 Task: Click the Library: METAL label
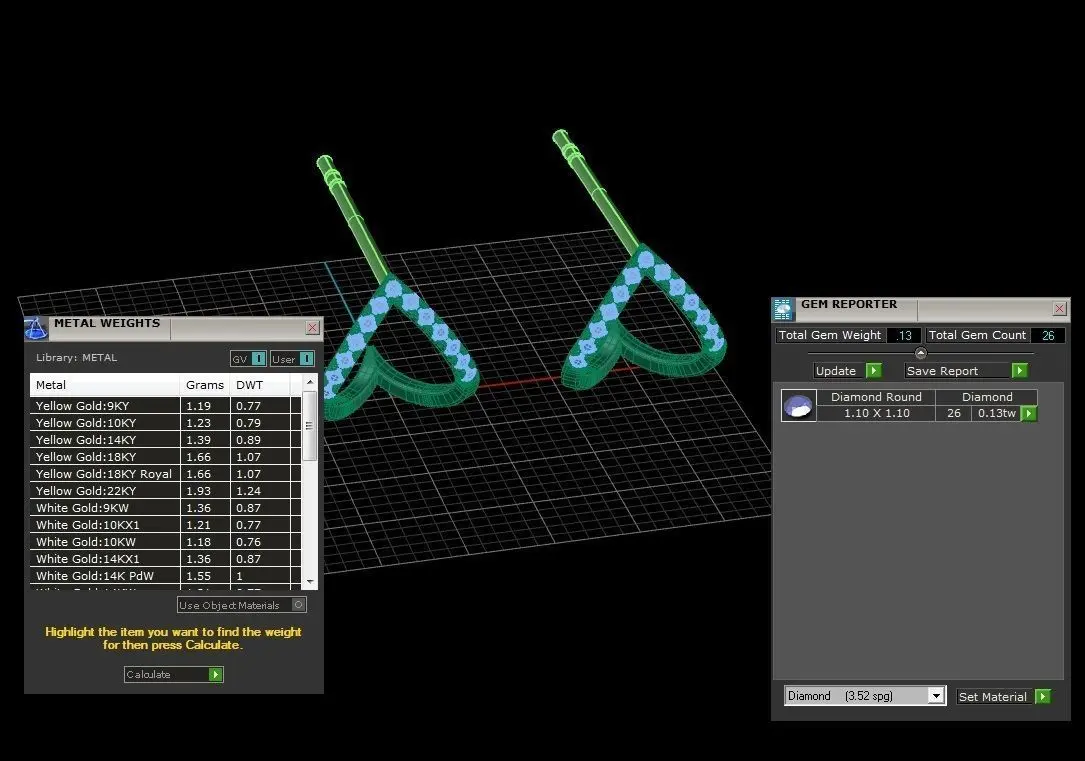[76, 358]
